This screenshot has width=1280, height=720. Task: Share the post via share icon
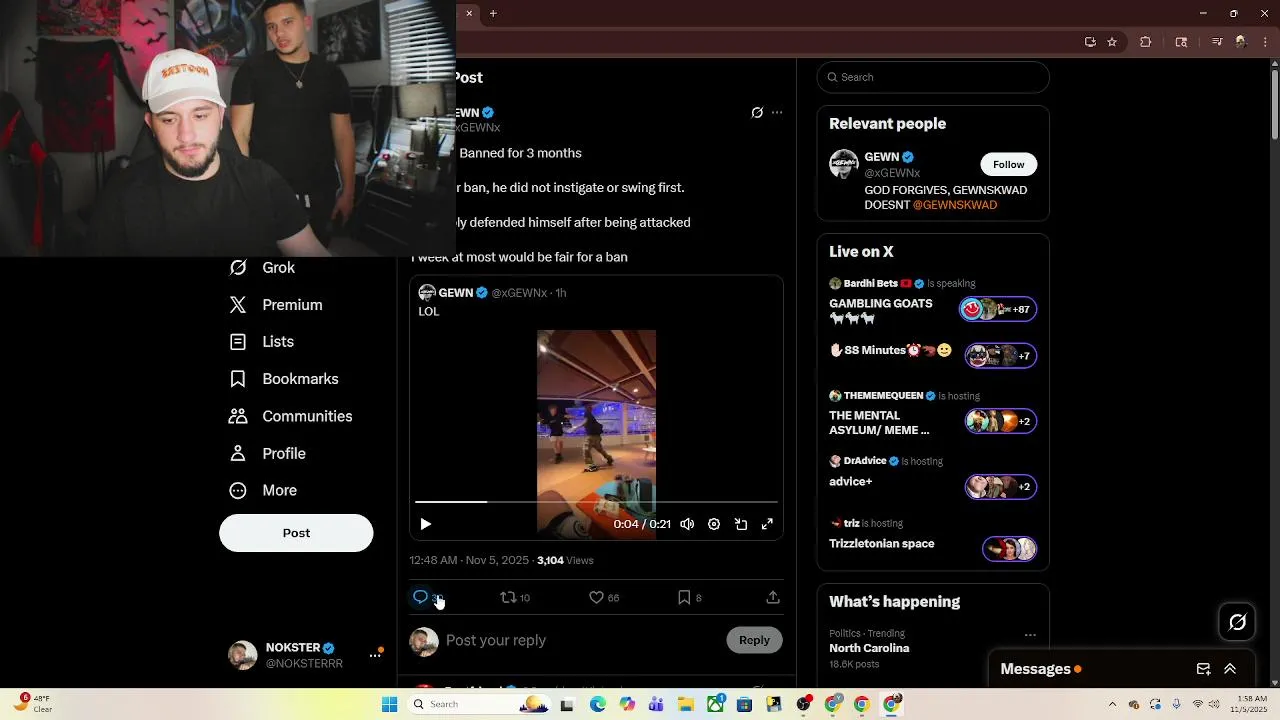pyautogui.click(x=773, y=597)
